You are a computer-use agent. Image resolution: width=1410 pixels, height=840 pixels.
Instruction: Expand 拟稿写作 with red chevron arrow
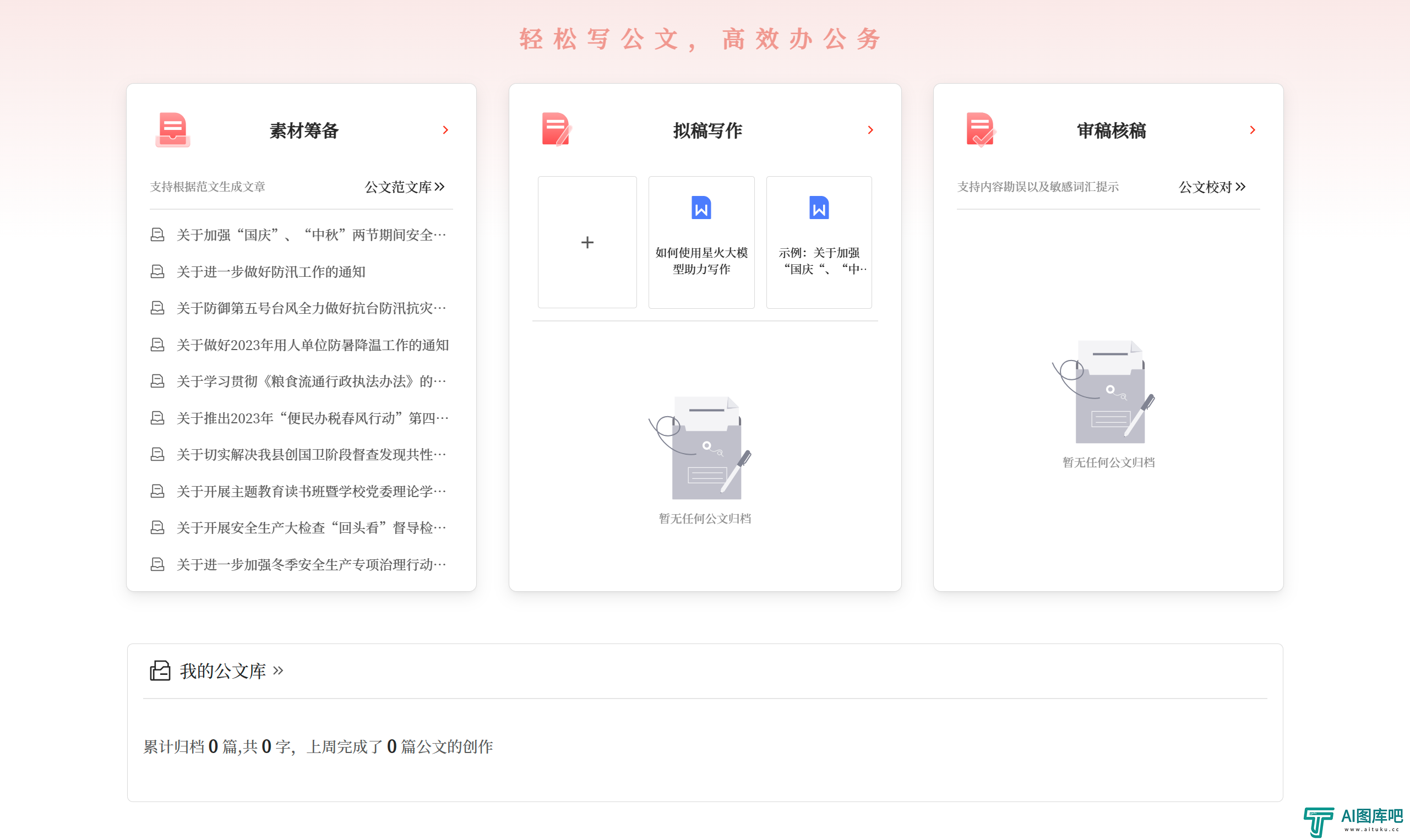tap(870, 130)
